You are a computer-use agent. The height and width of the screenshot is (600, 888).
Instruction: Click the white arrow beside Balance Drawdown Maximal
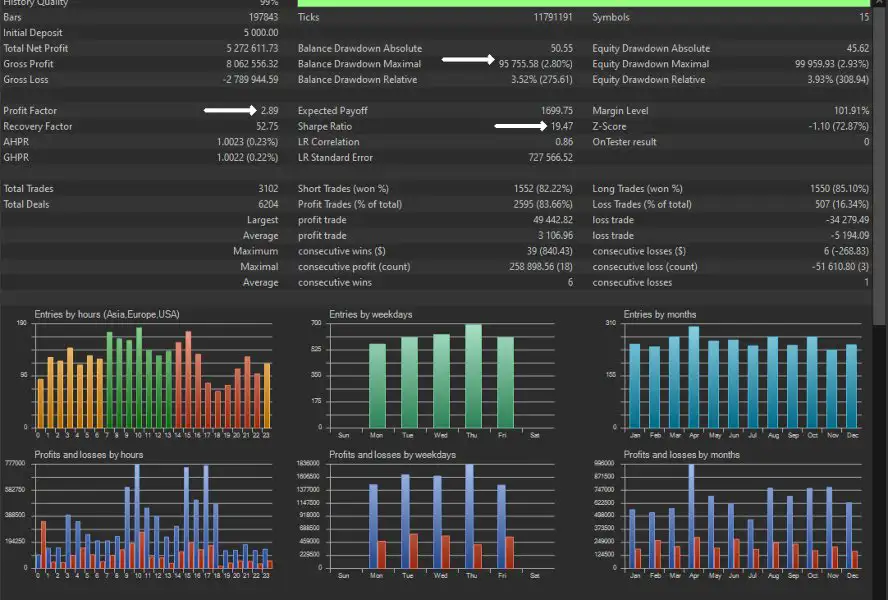(x=466, y=61)
